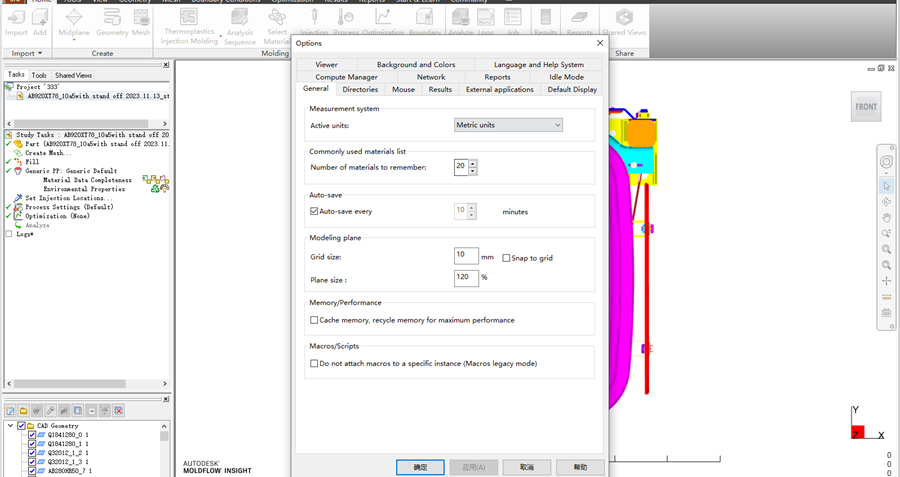The height and width of the screenshot is (477, 900).
Task: Toggle the Auto-save every checkbox
Action: coord(314,211)
